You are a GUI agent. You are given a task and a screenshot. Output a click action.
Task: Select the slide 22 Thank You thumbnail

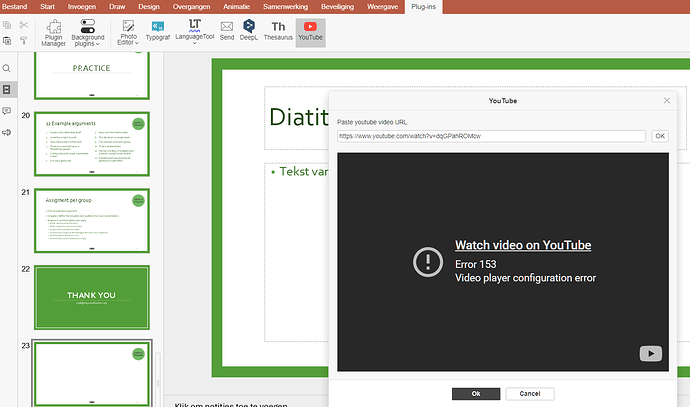pos(92,295)
